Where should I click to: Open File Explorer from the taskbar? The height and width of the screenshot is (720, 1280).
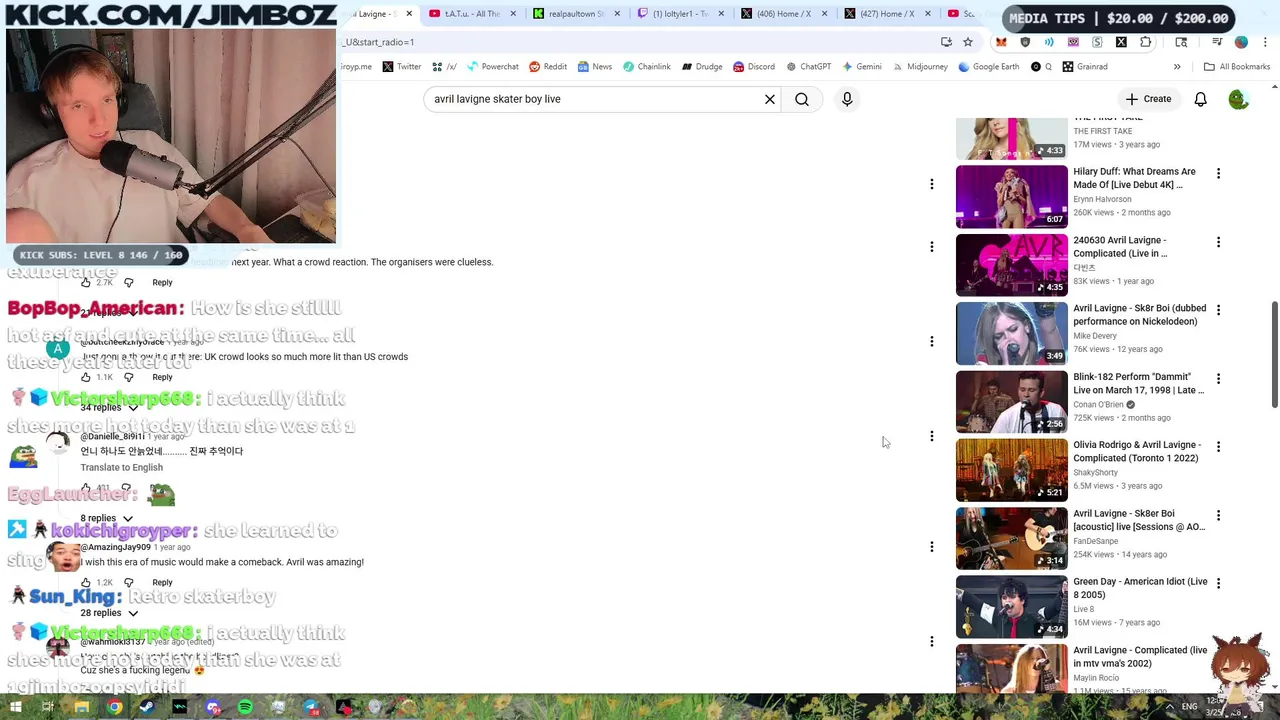point(81,707)
